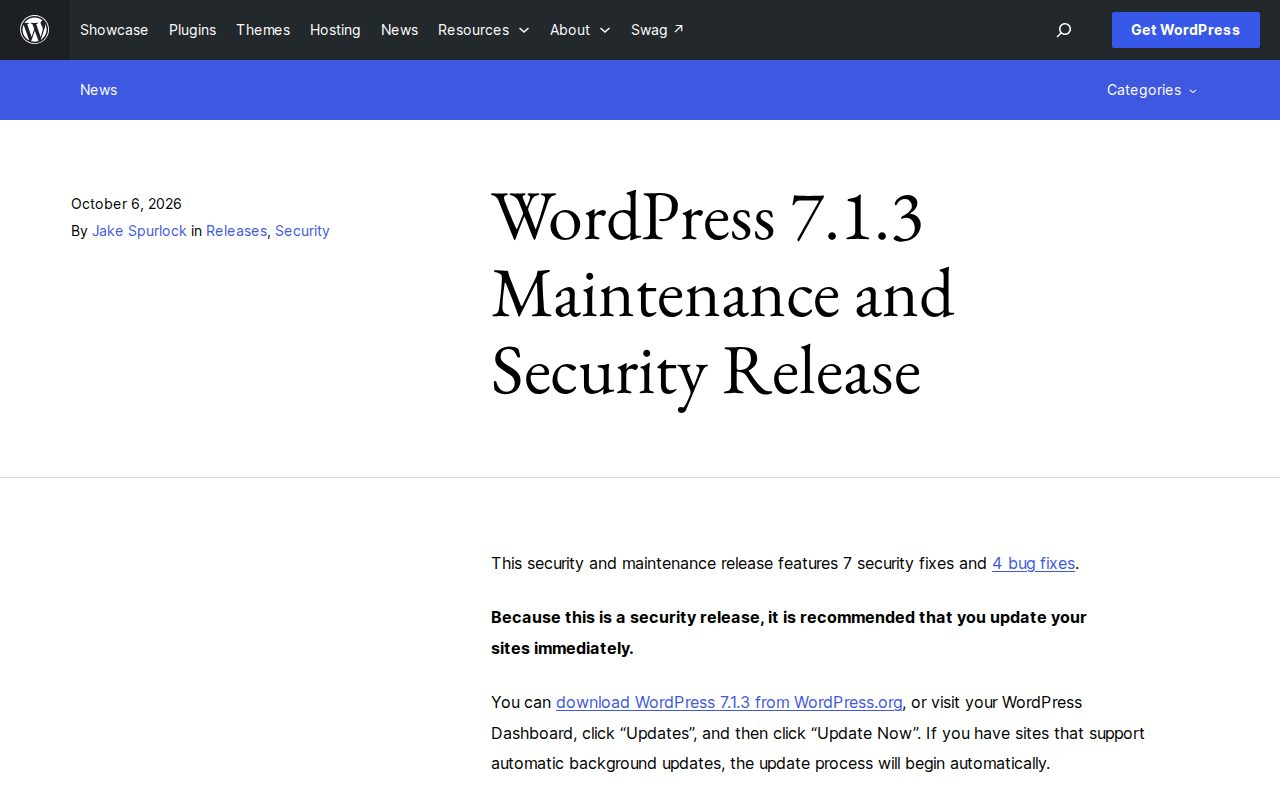Open the Themes navigation link
Image resolution: width=1280 pixels, height=800 pixels.
[x=263, y=30]
